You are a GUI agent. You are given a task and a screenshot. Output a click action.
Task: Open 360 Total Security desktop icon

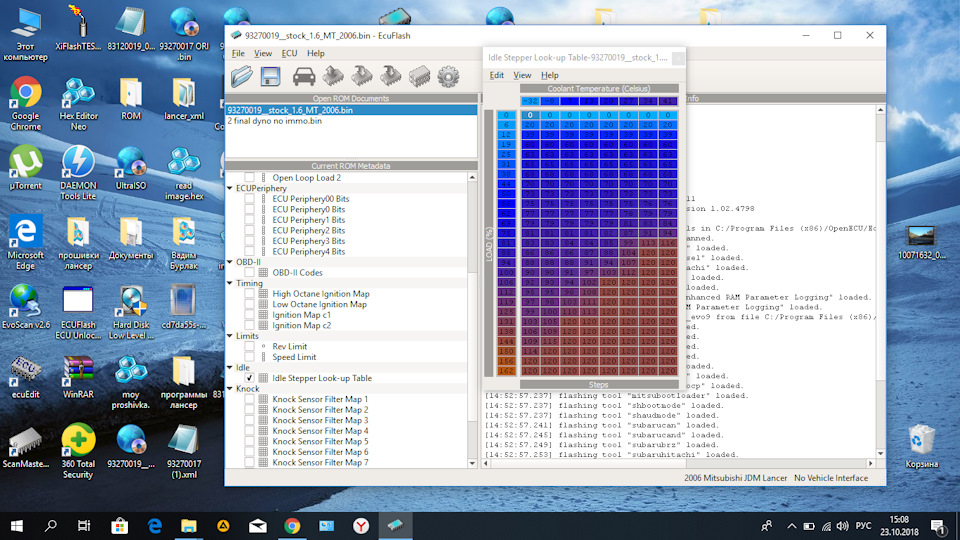click(78, 451)
